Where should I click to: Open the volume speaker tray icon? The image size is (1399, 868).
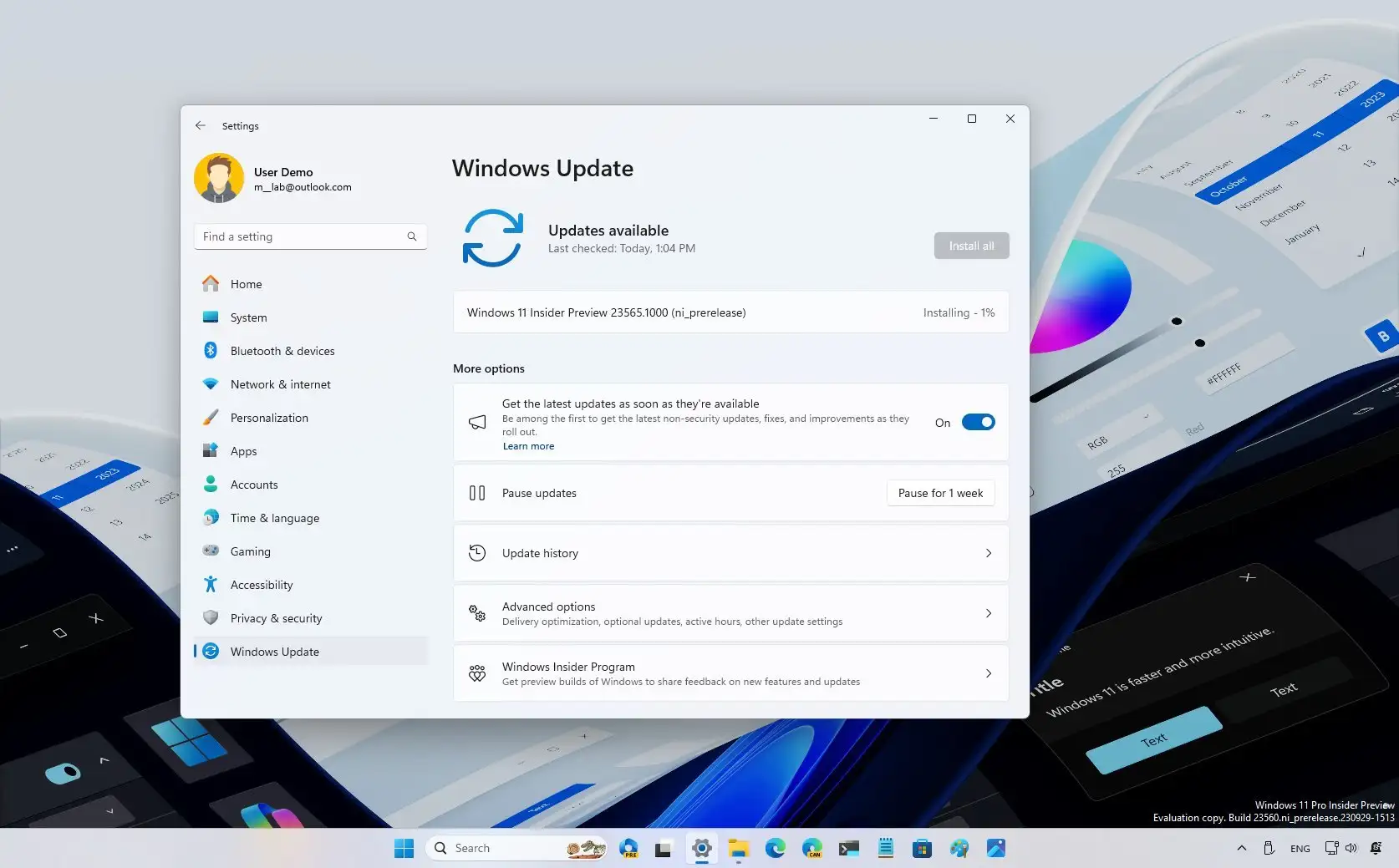click(x=1351, y=848)
